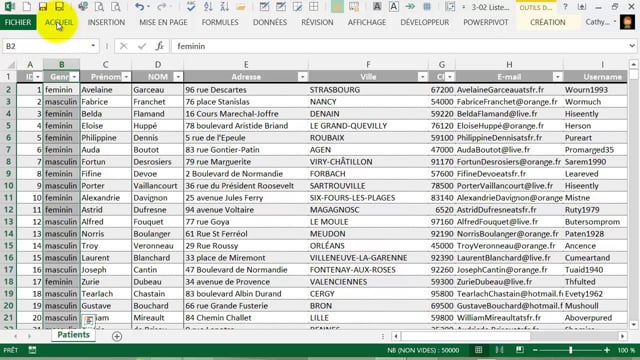Confirm the entry with formula bar checkmark

pyautogui.click(x=142, y=46)
